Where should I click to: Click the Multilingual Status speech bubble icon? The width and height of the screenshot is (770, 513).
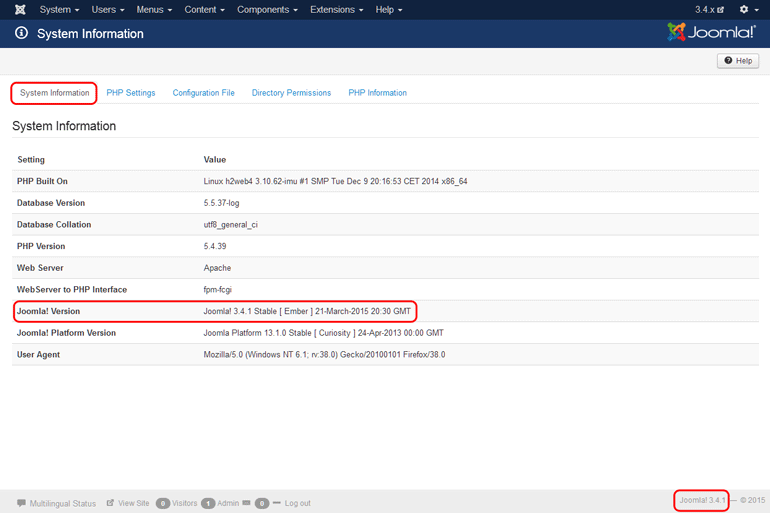pos(21,503)
